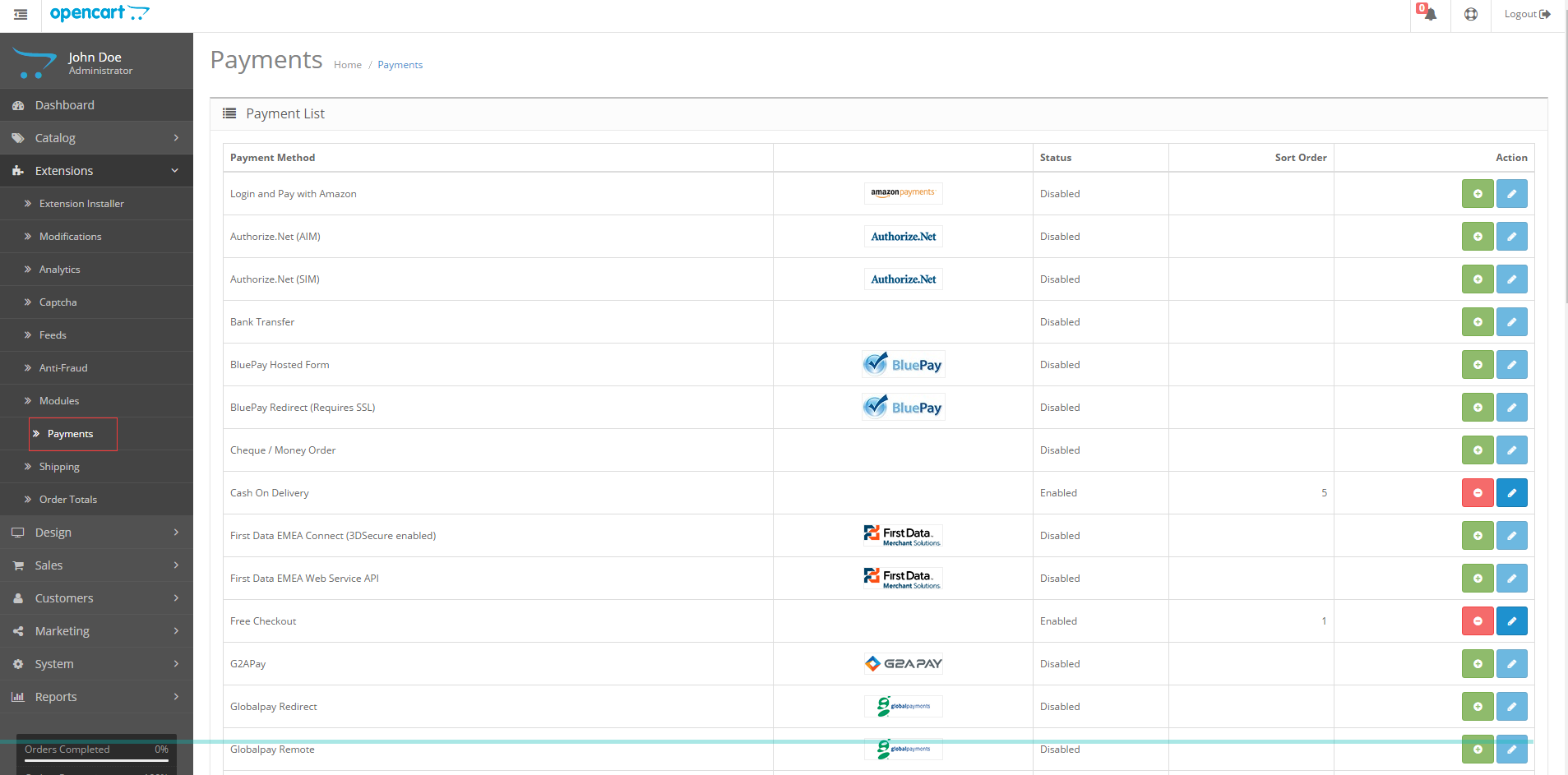Toggle the sidebar menu hamburger icon
Image resolution: width=1568 pixels, height=775 pixels.
(x=21, y=14)
